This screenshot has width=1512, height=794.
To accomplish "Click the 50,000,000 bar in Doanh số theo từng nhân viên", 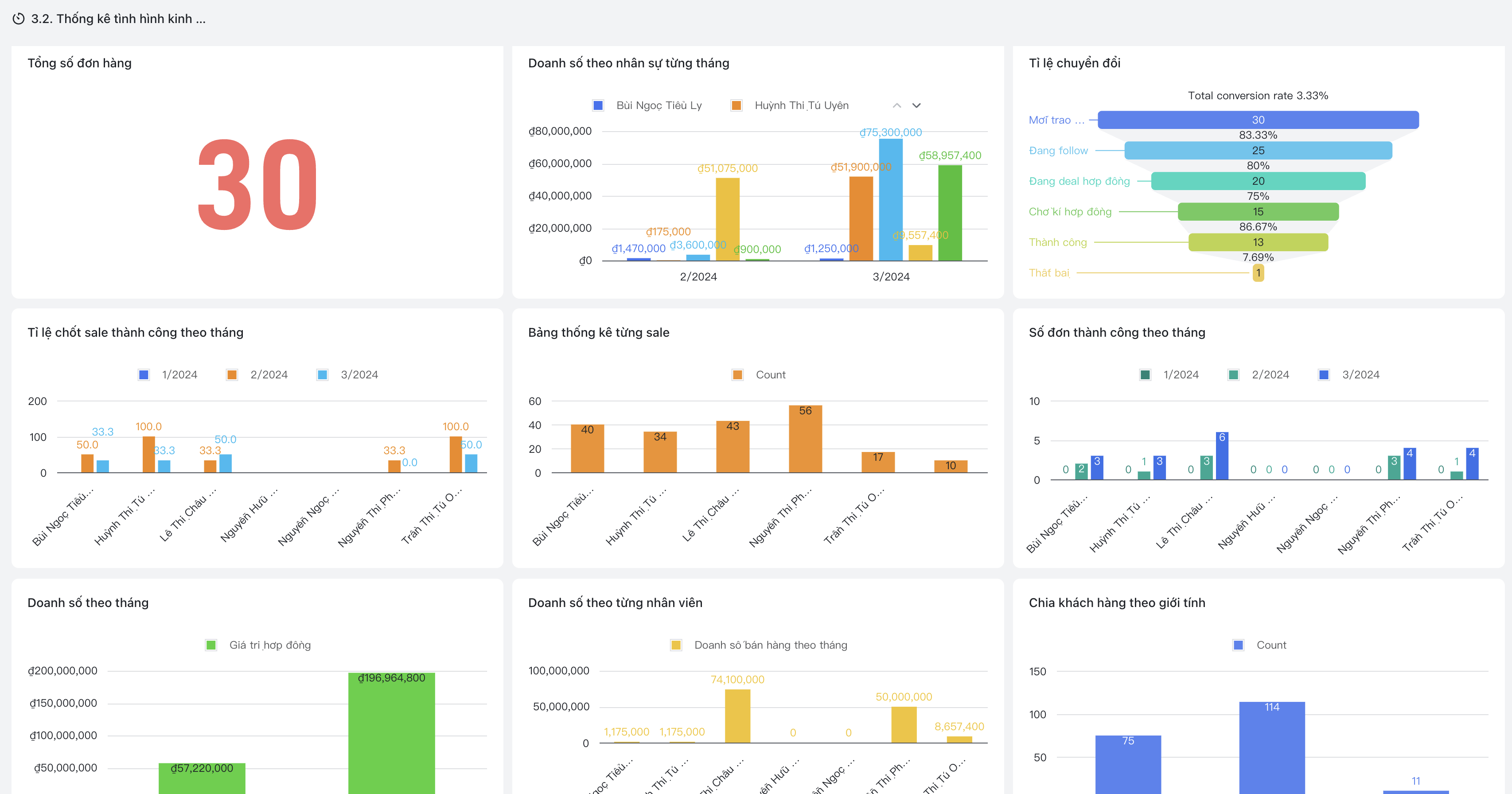I will (904, 725).
